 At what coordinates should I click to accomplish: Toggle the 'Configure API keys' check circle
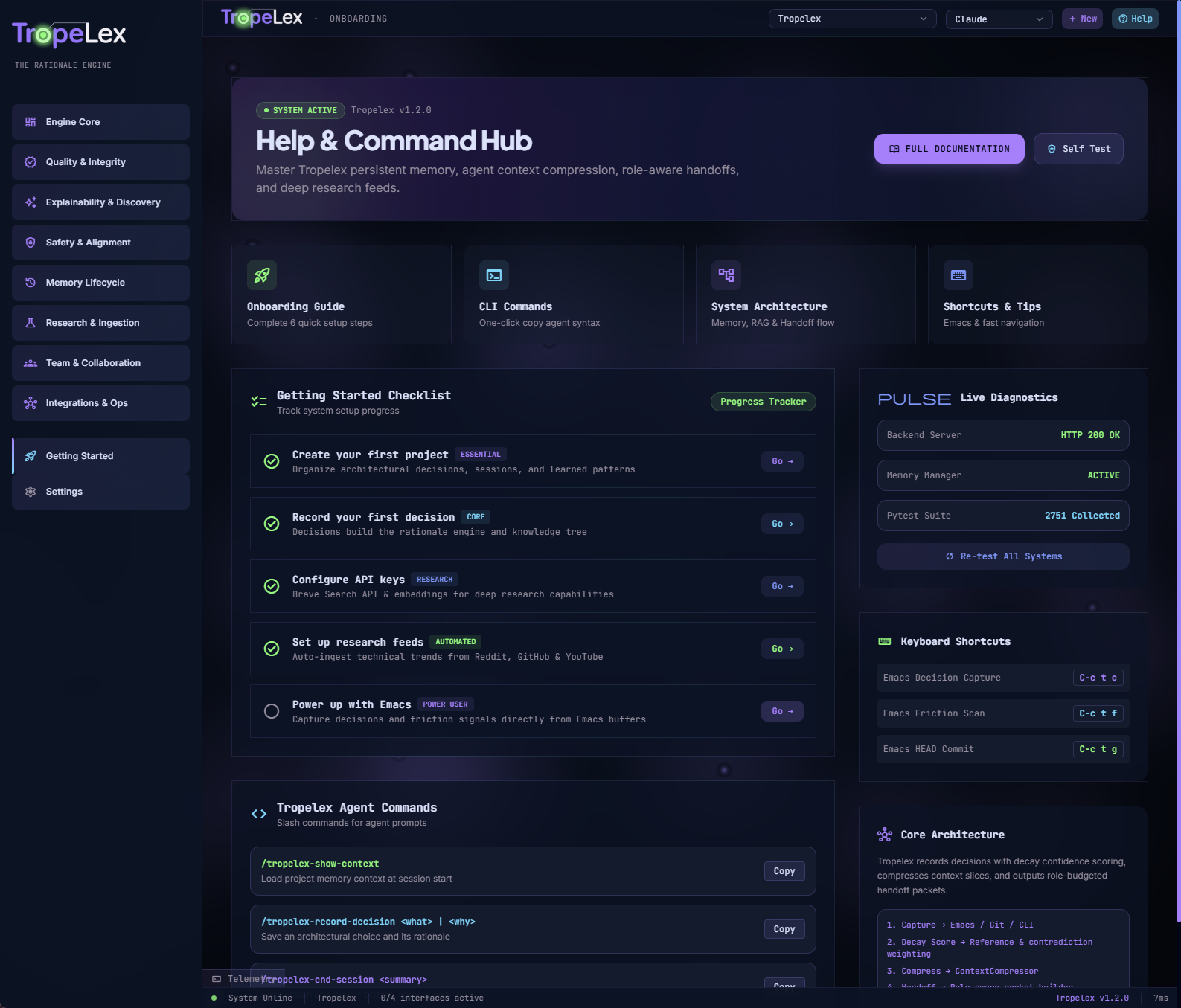[x=272, y=586]
